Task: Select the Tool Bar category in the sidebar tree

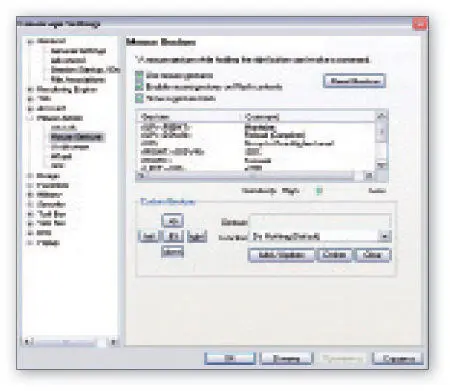Action: tap(51, 214)
